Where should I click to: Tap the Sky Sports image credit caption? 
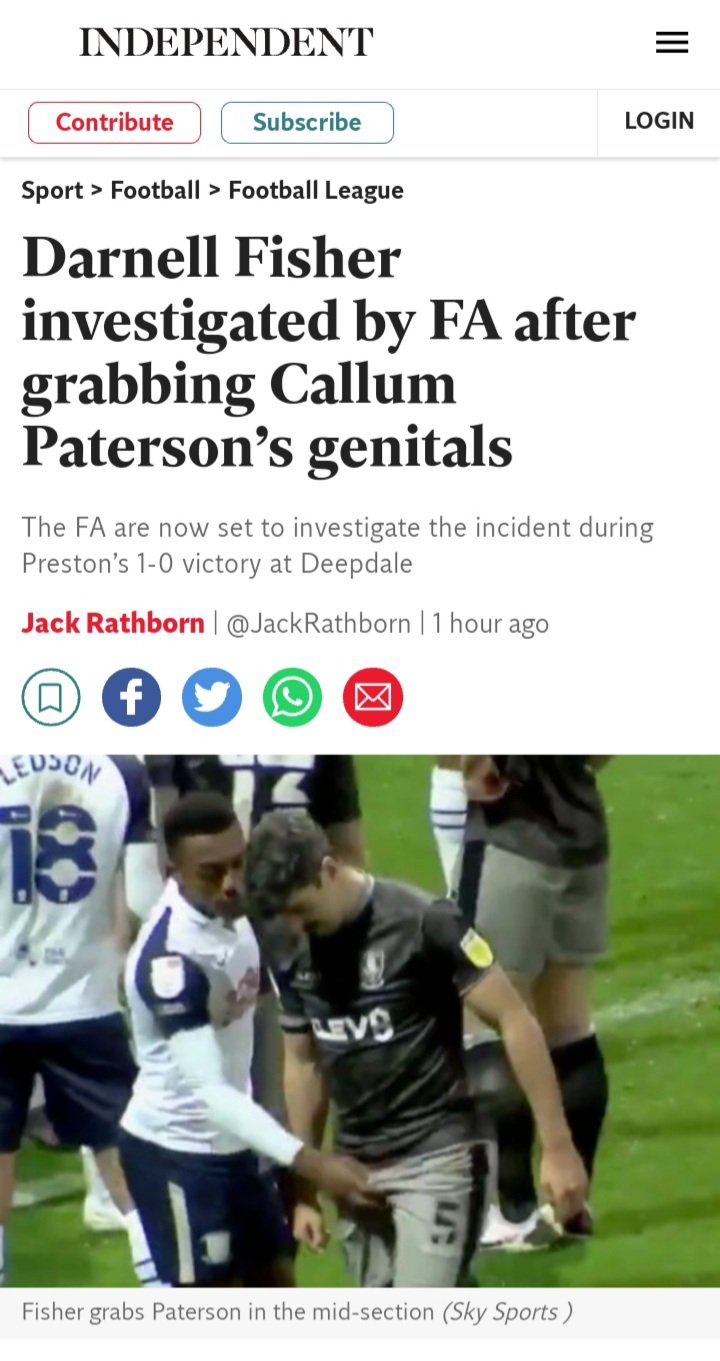[x=507, y=1311]
